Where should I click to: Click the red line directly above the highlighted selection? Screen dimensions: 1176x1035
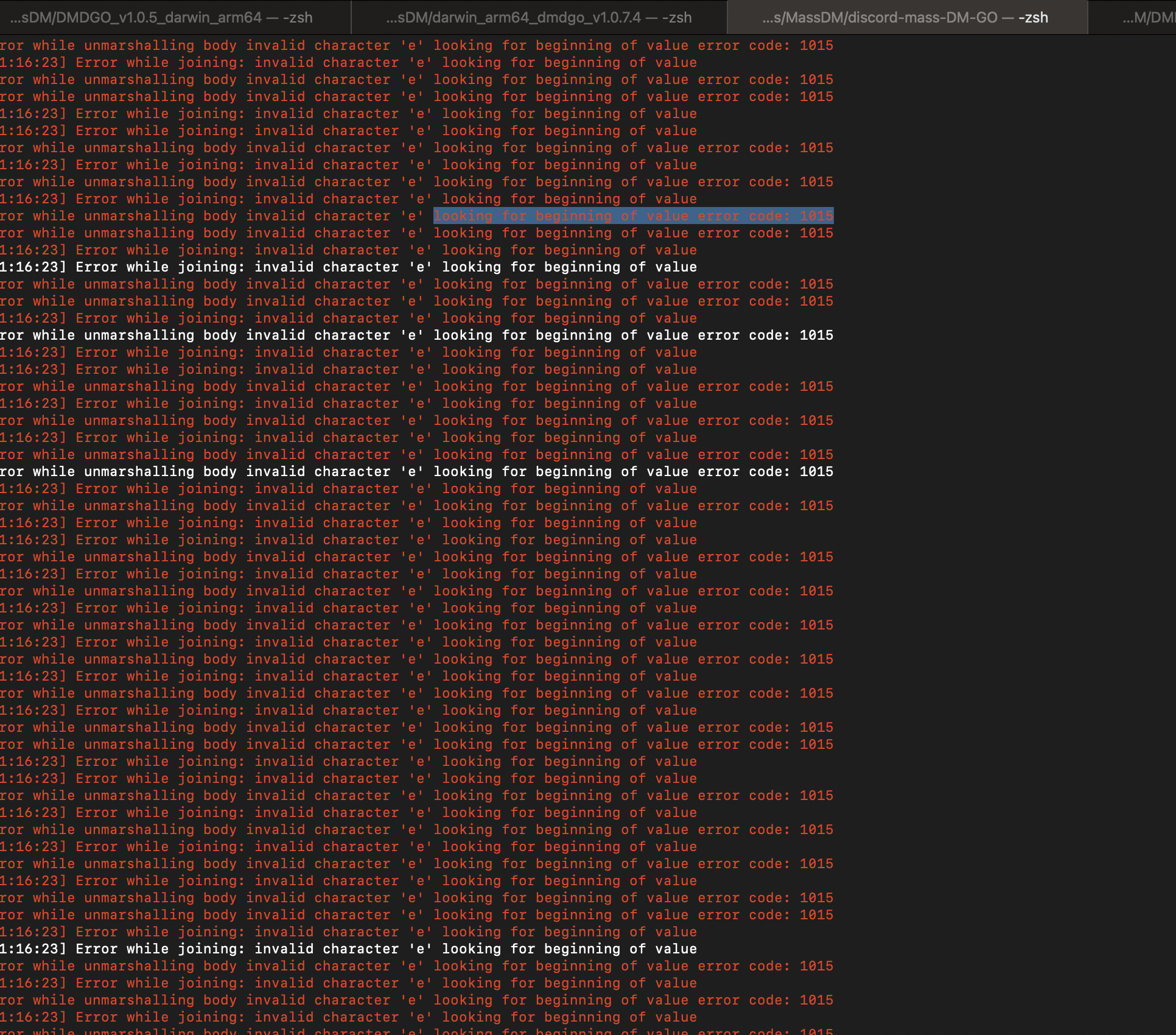[348, 199]
